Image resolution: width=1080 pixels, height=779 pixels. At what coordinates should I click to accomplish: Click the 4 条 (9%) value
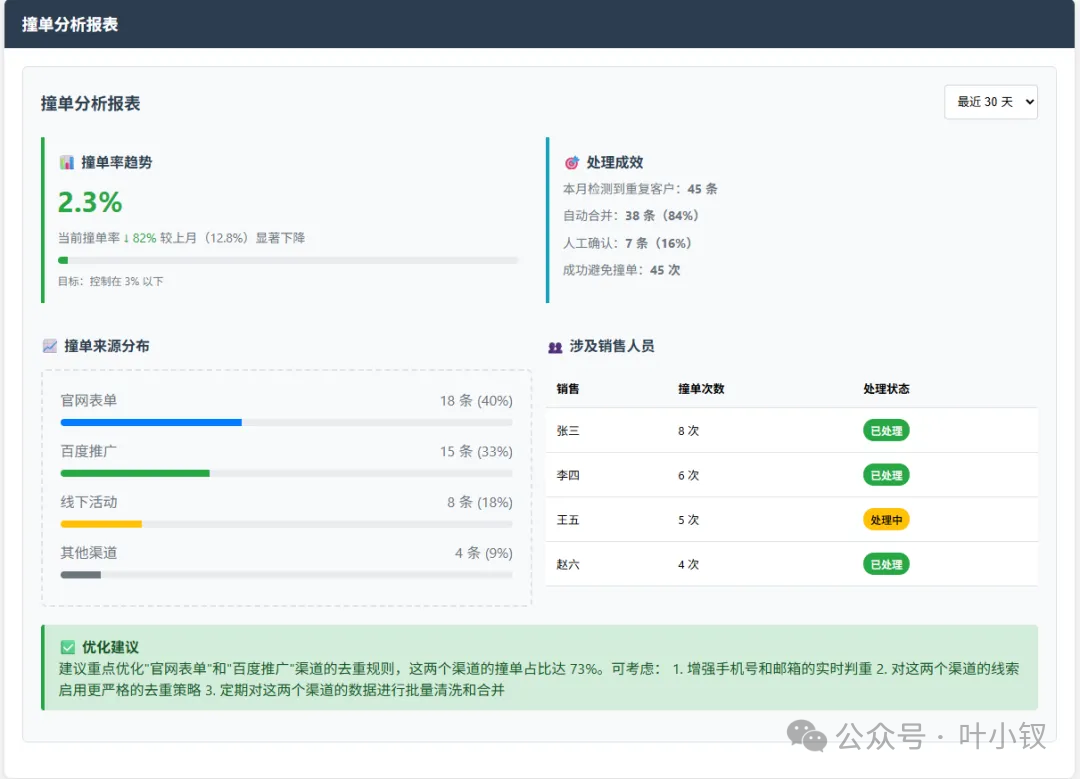tap(484, 553)
